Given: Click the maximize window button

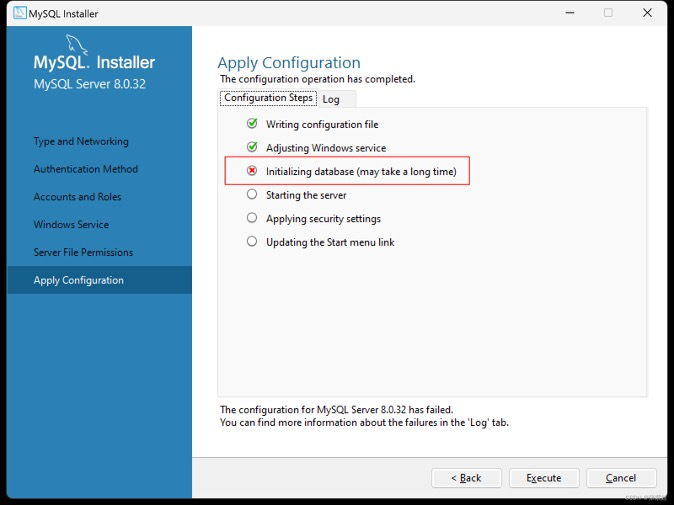Looking at the screenshot, I should click(608, 13).
